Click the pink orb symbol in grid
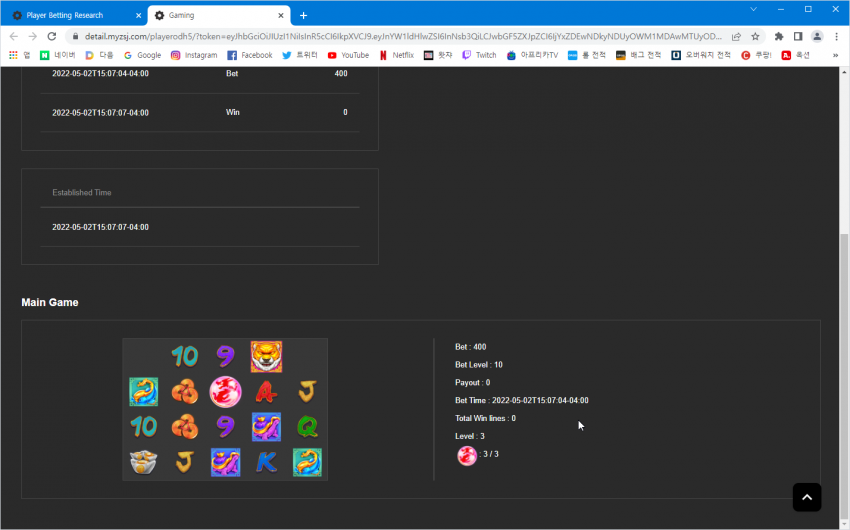 point(226,392)
